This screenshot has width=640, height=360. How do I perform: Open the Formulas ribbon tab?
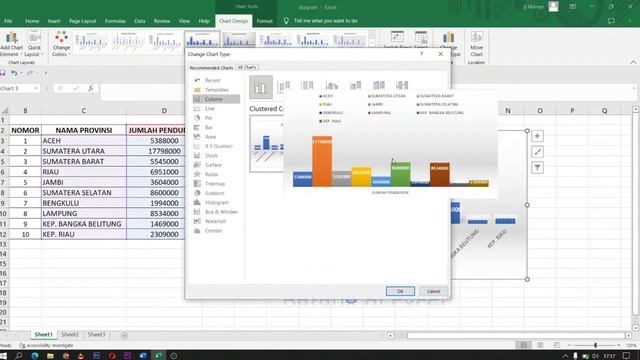coord(115,21)
